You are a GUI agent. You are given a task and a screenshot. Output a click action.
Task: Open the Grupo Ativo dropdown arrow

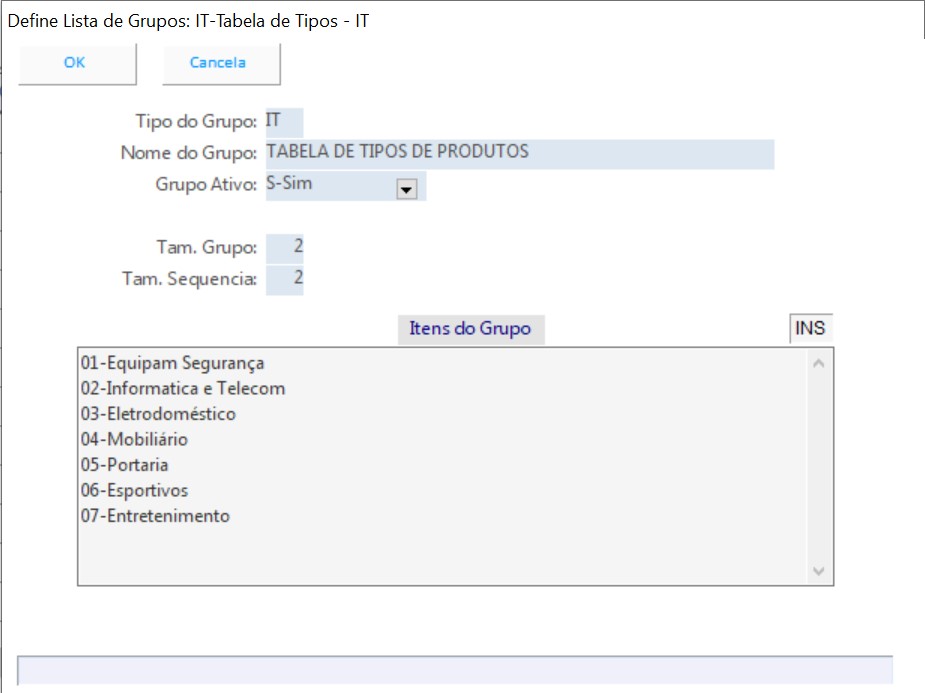406,189
